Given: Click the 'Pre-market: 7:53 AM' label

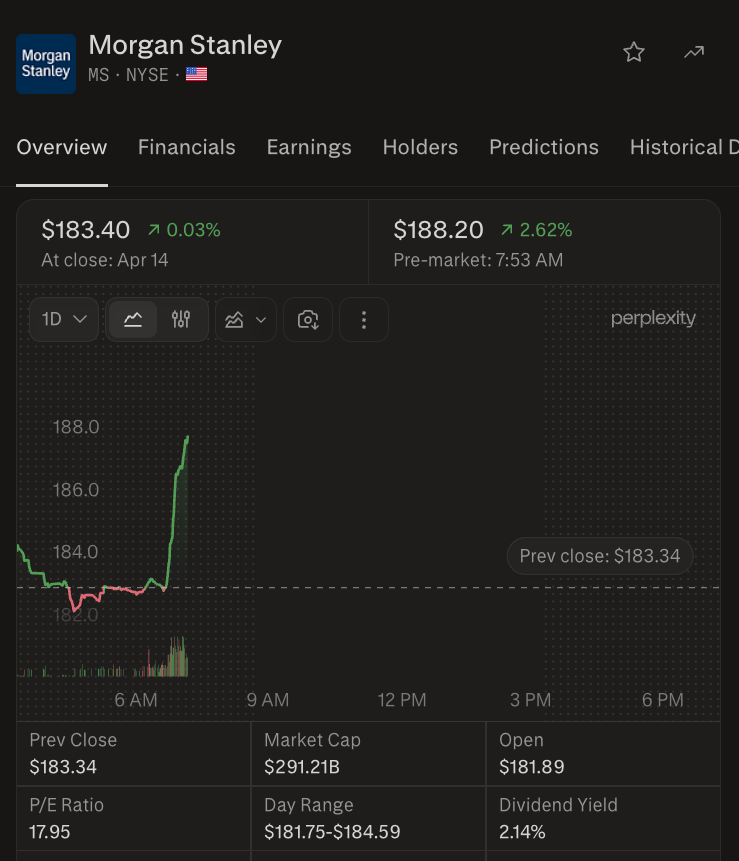Looking at the screenshot, I should coord(478,260).
